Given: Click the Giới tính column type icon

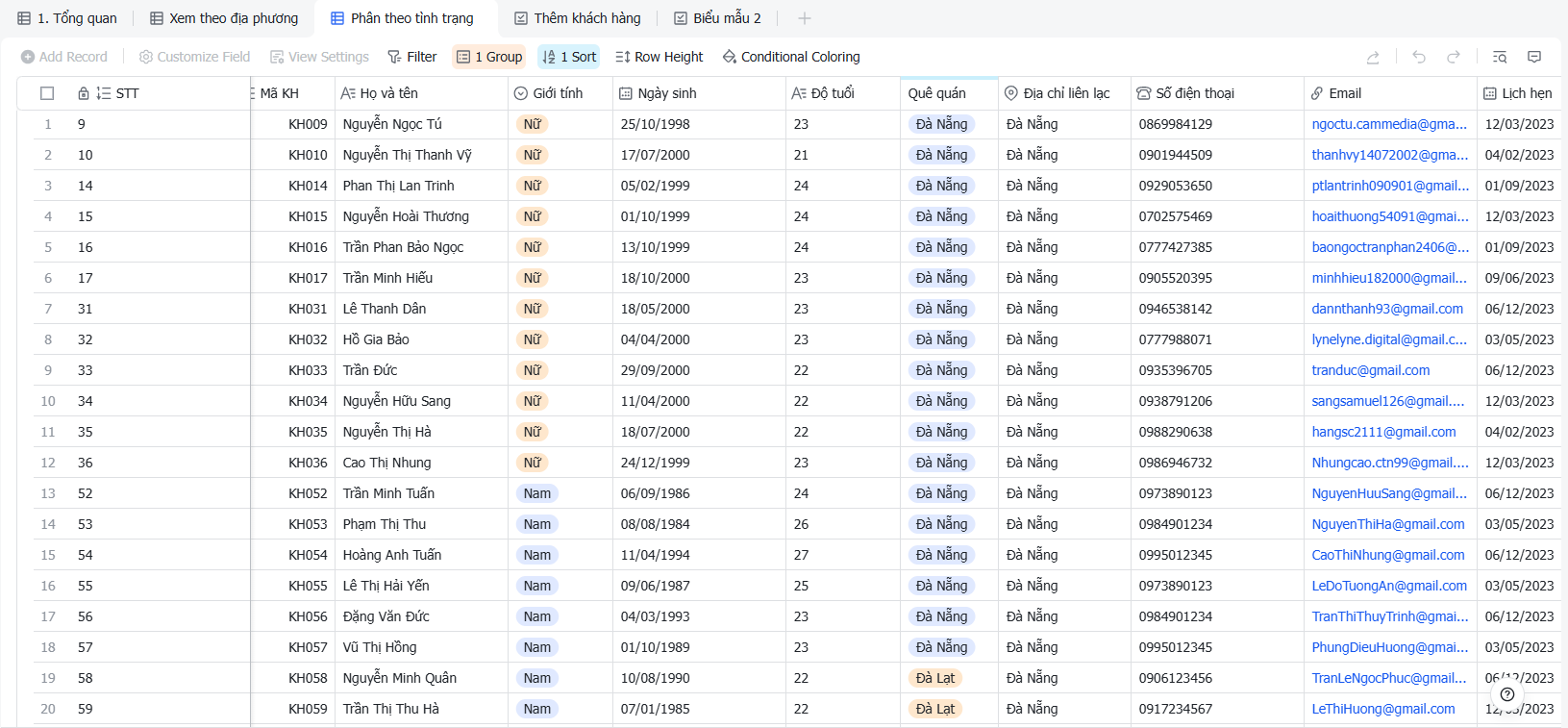Looking at the screenshot, I should [x=521, y=93].
